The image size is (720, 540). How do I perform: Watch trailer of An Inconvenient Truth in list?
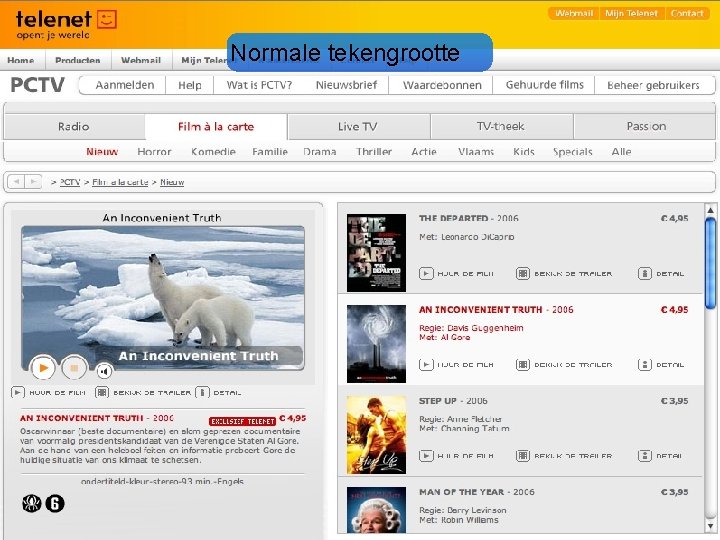tap(564, 365)
